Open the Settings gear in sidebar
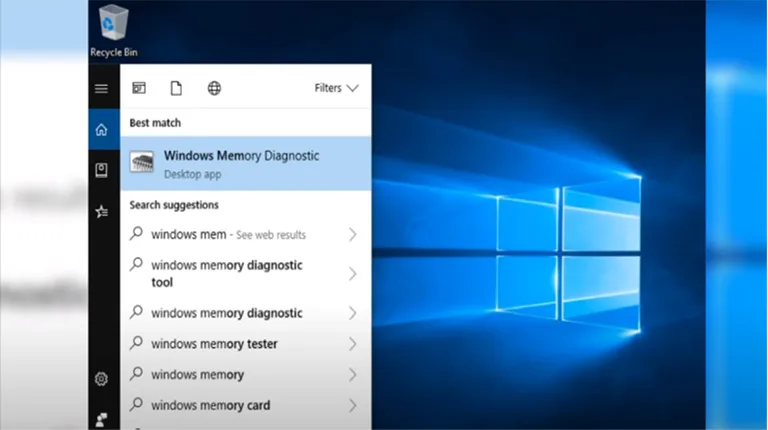 [101, 379]
